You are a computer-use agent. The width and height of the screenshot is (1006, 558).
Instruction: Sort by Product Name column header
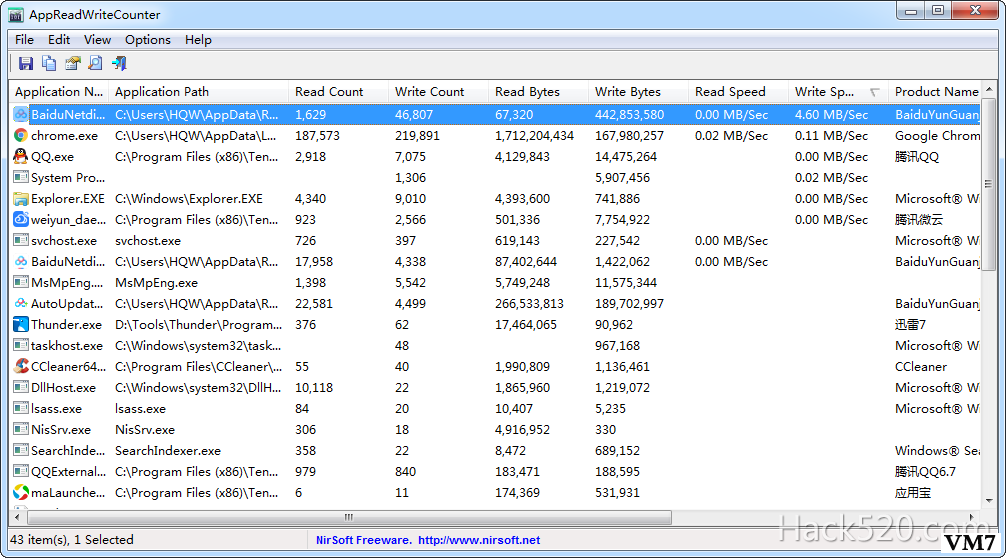tap(936, 92)
